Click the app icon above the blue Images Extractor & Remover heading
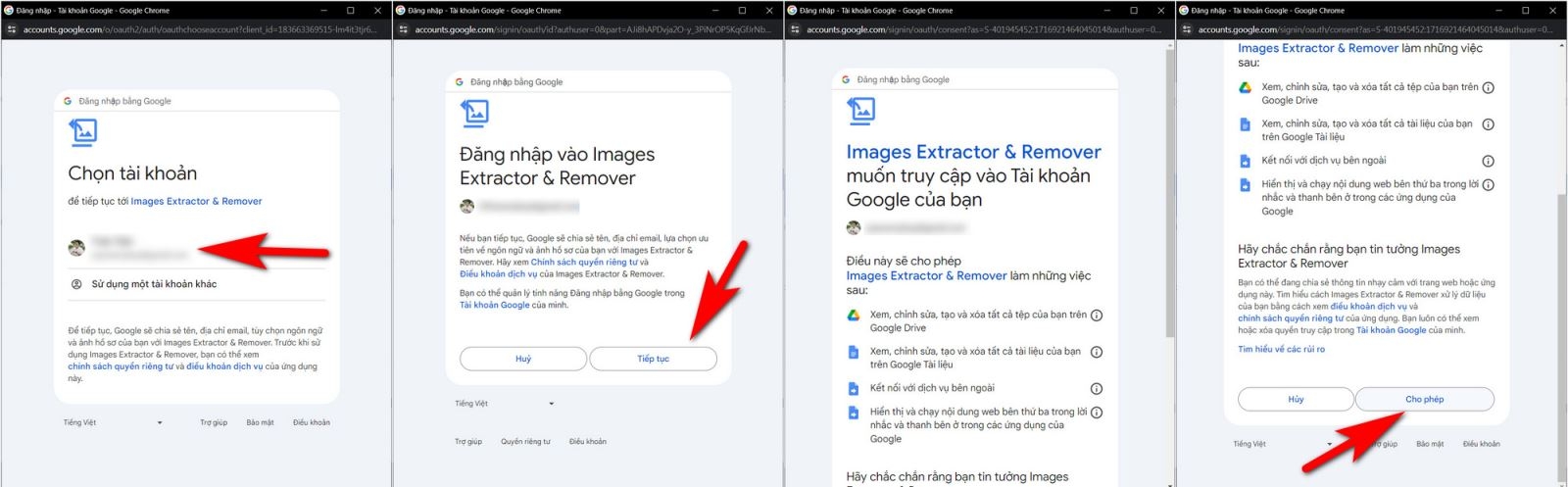 coord(861,111)
